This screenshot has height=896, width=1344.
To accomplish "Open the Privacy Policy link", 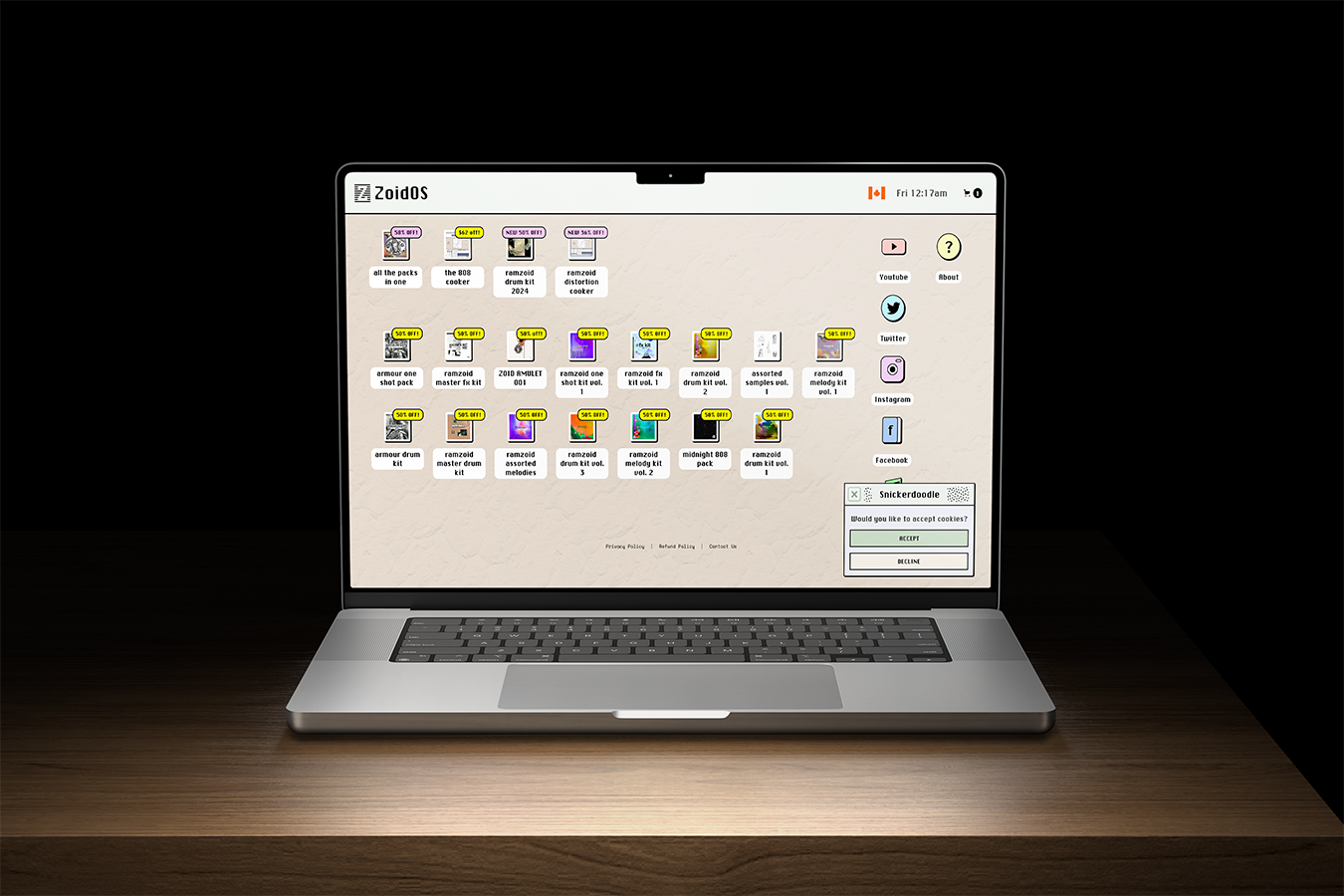I will click(625, 547).
